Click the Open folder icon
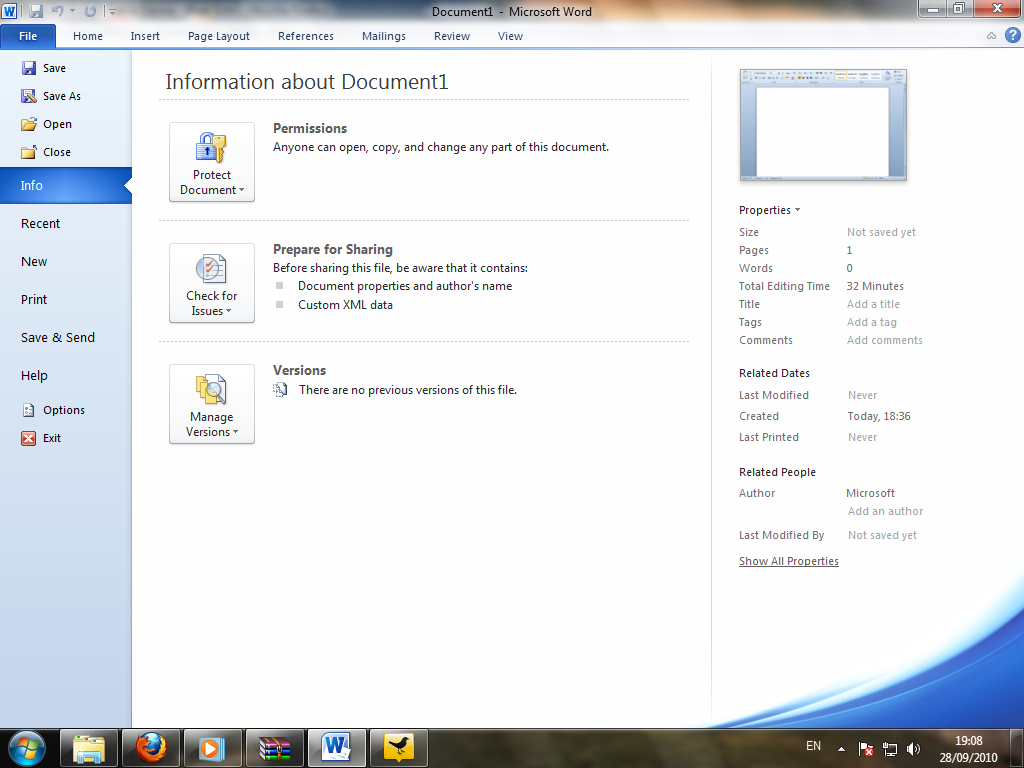1024x768 pixels. point(29,124)
